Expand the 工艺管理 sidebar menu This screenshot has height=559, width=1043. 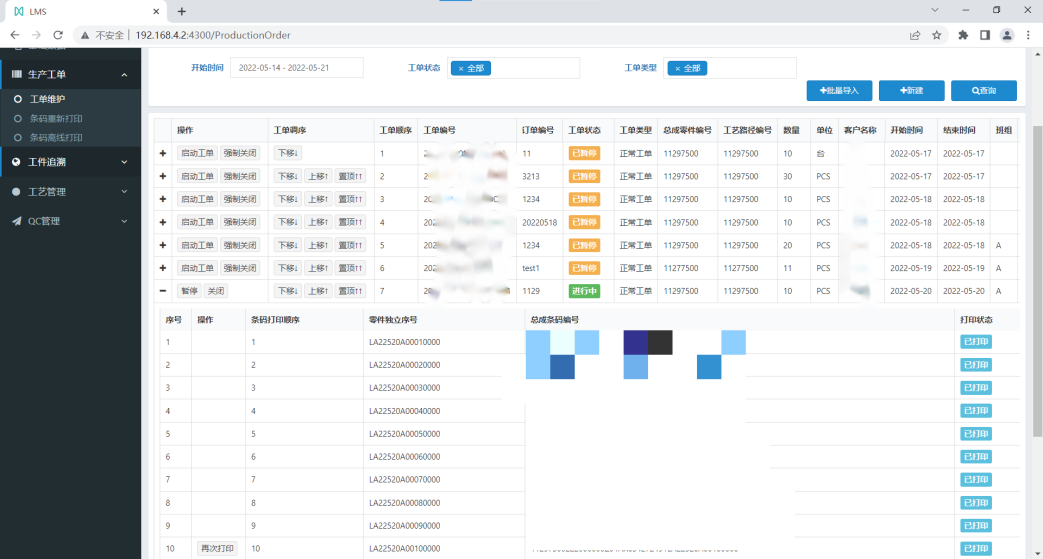[70, 191]
